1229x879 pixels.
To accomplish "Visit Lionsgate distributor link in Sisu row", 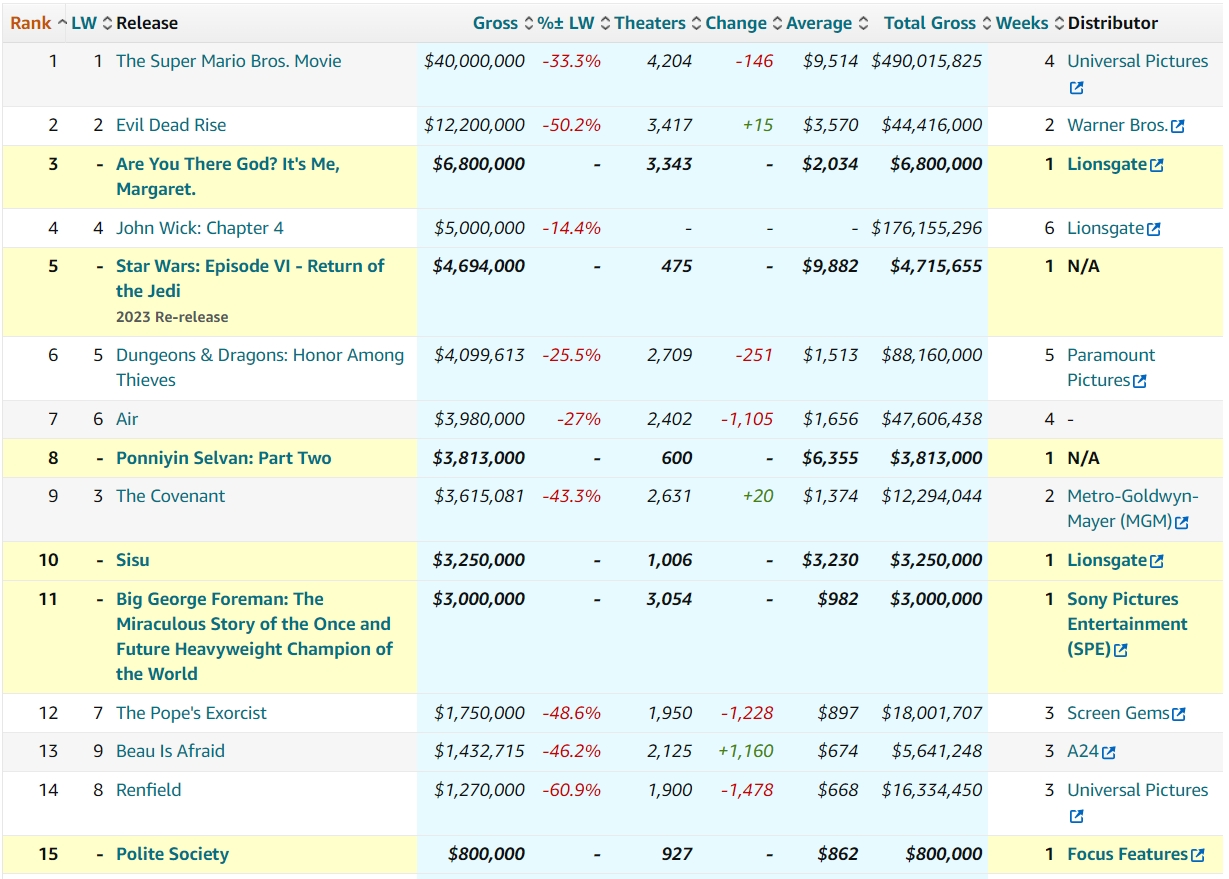I will click(x=1107, y=560).
